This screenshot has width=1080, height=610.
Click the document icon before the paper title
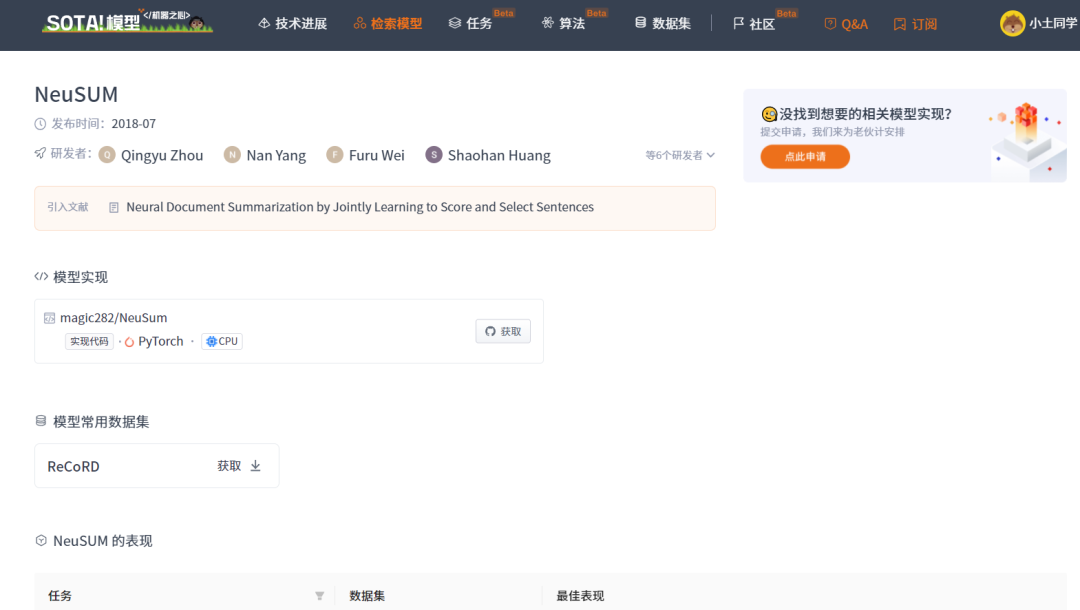pos(114,208)
